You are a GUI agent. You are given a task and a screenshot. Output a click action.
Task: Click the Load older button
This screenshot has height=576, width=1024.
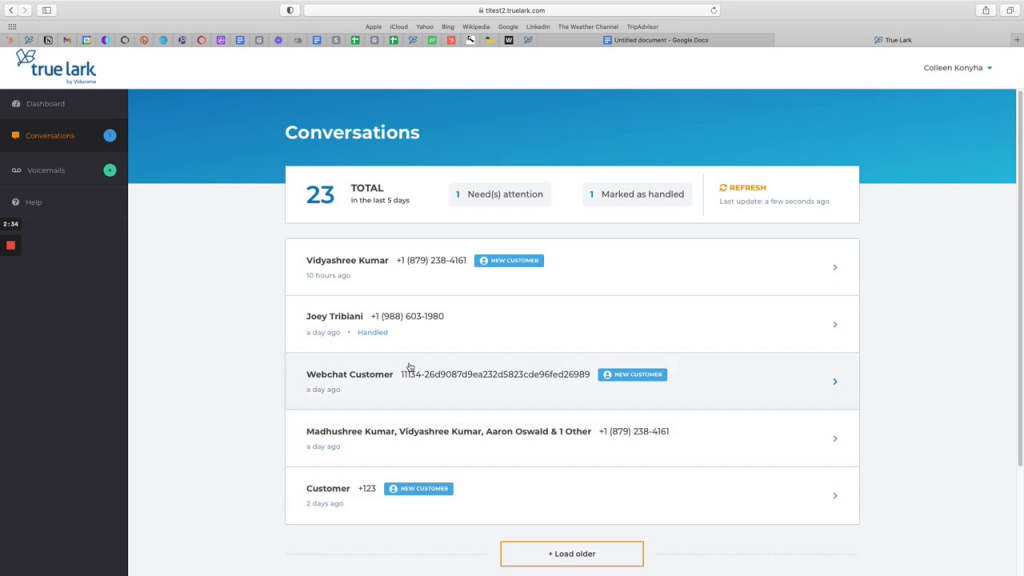click(571, 554)
